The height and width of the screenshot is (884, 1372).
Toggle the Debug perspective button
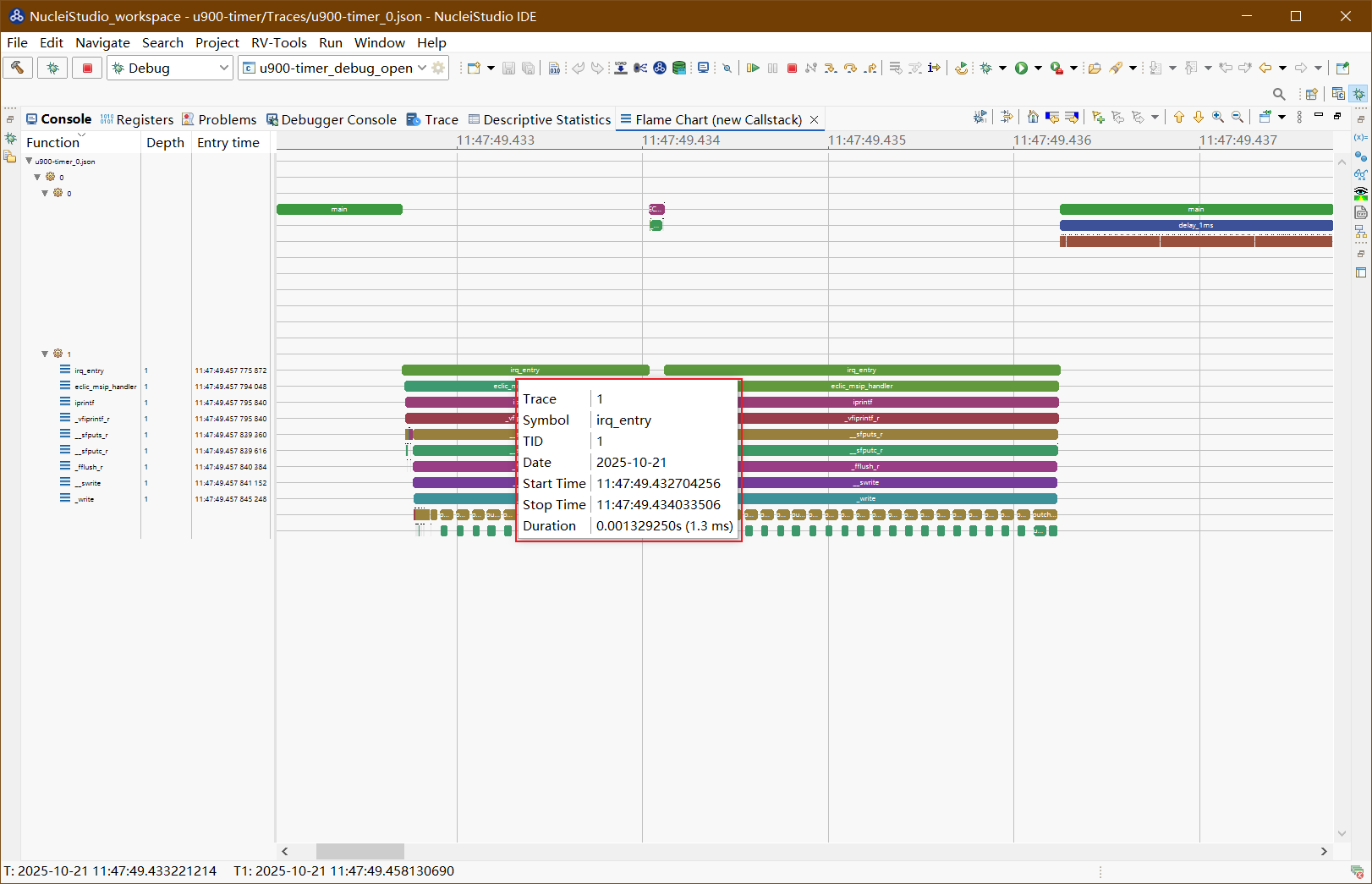[1358, 94]
